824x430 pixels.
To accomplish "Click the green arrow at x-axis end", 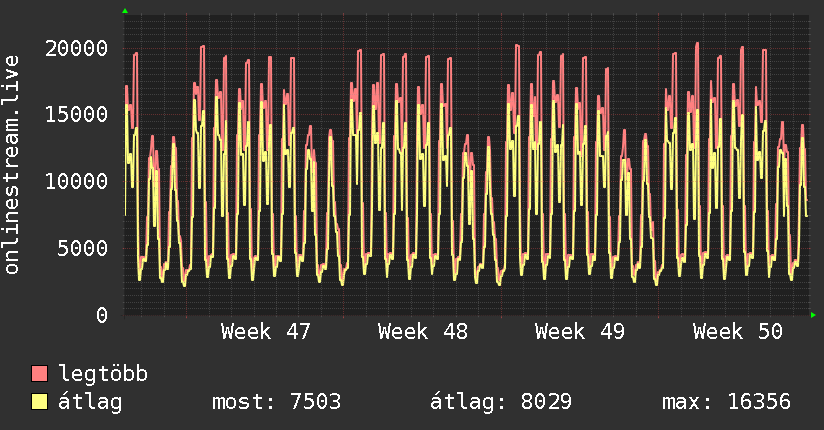I will click(x=813, y=315).
